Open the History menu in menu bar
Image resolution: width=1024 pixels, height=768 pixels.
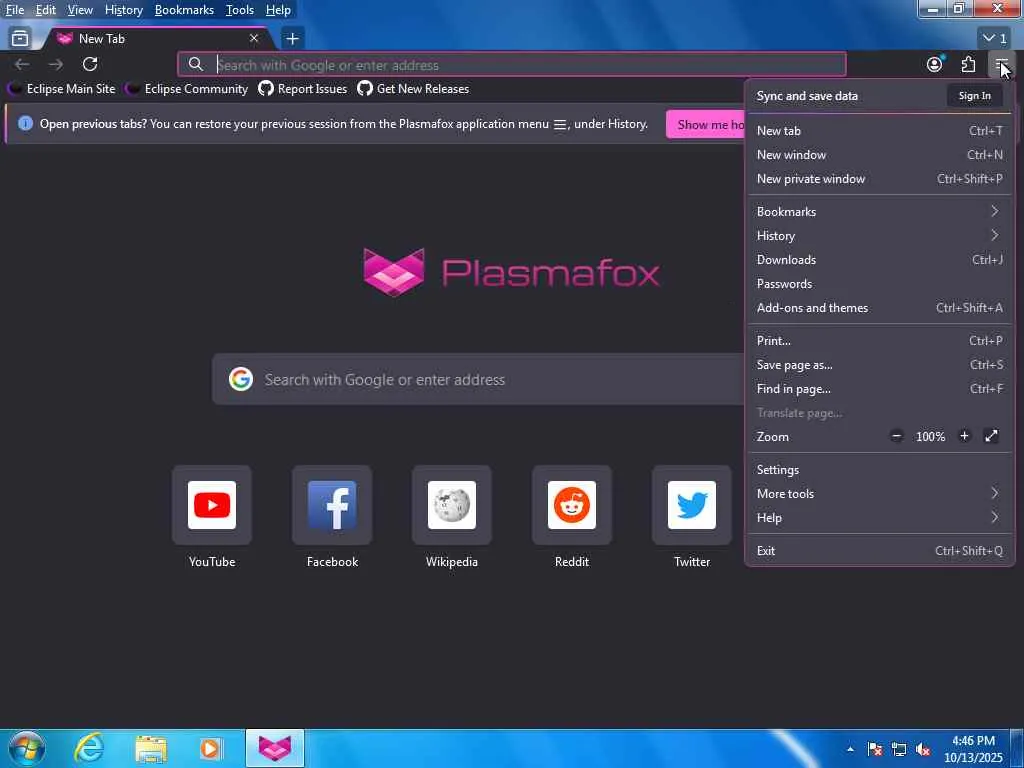coord(124,10)
